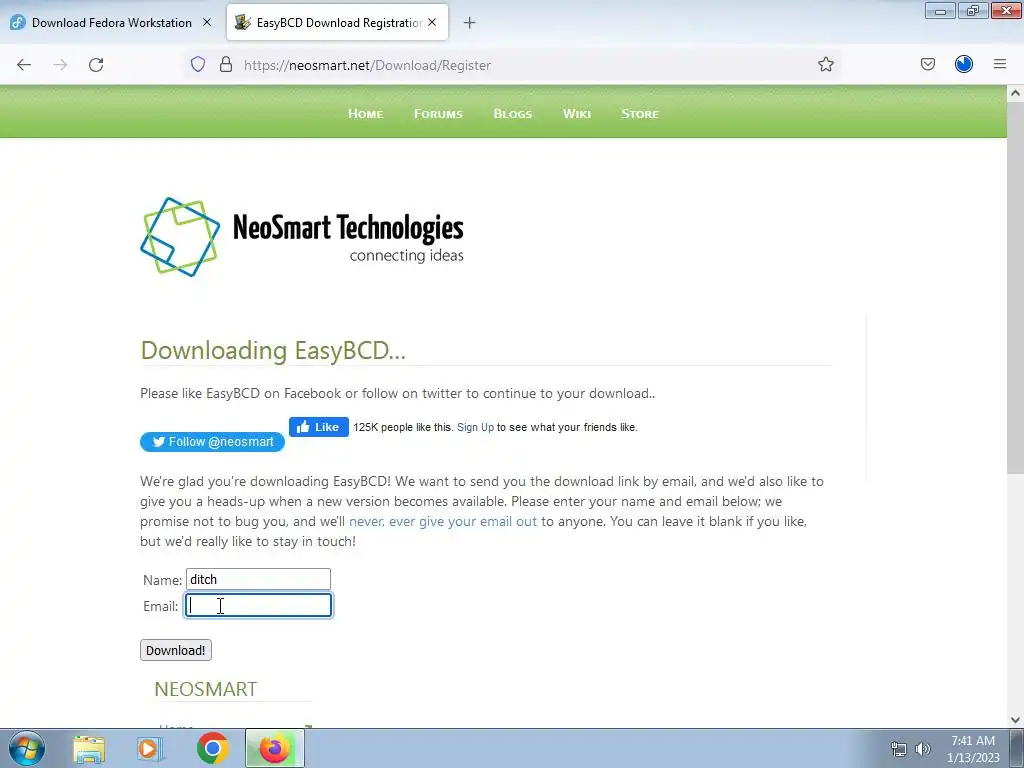1024x768 pixels.
Task: Open the tracking protection shield icon
Action: (198, 64)
